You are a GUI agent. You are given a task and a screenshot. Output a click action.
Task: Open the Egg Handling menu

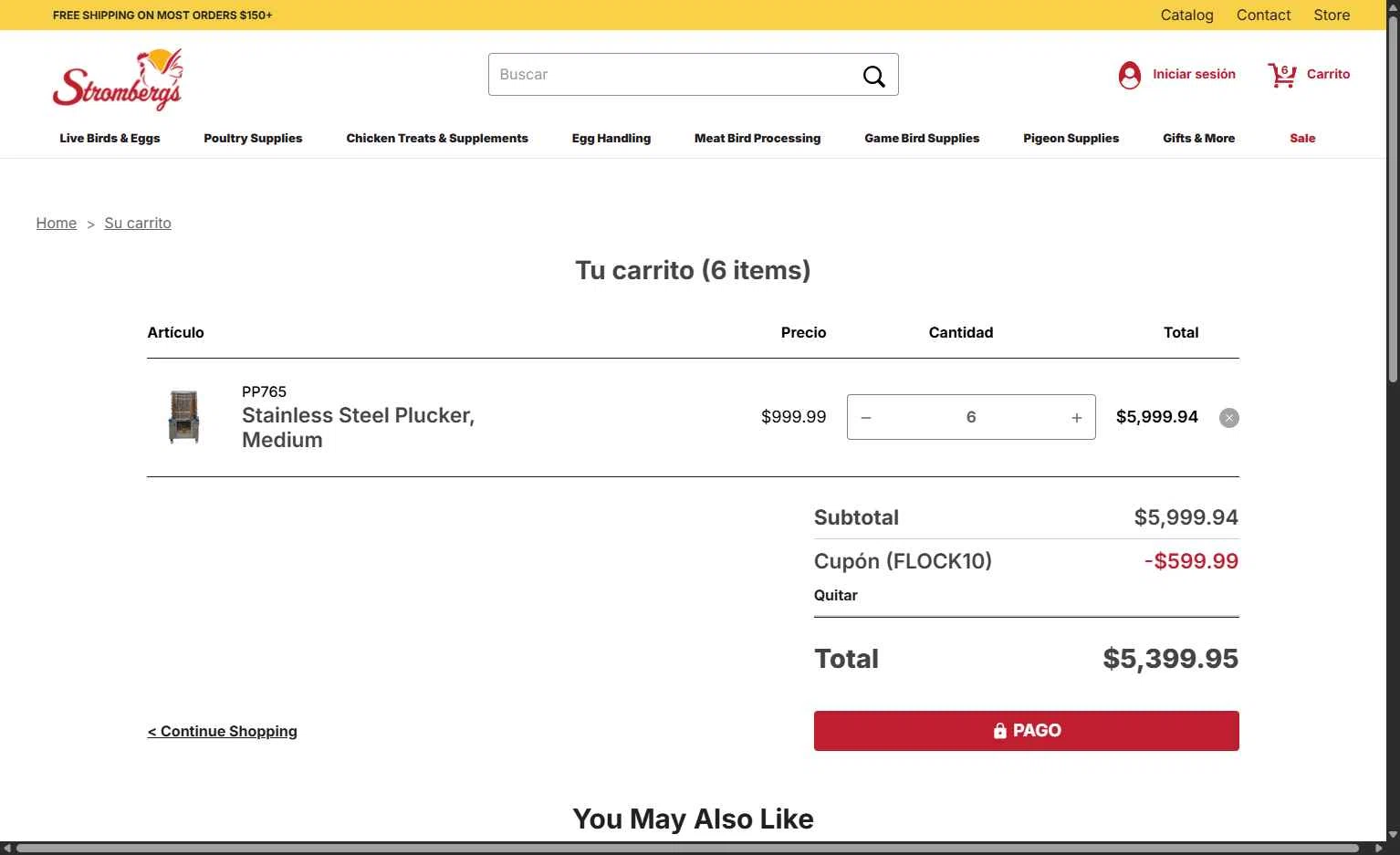tap(611, 139)
